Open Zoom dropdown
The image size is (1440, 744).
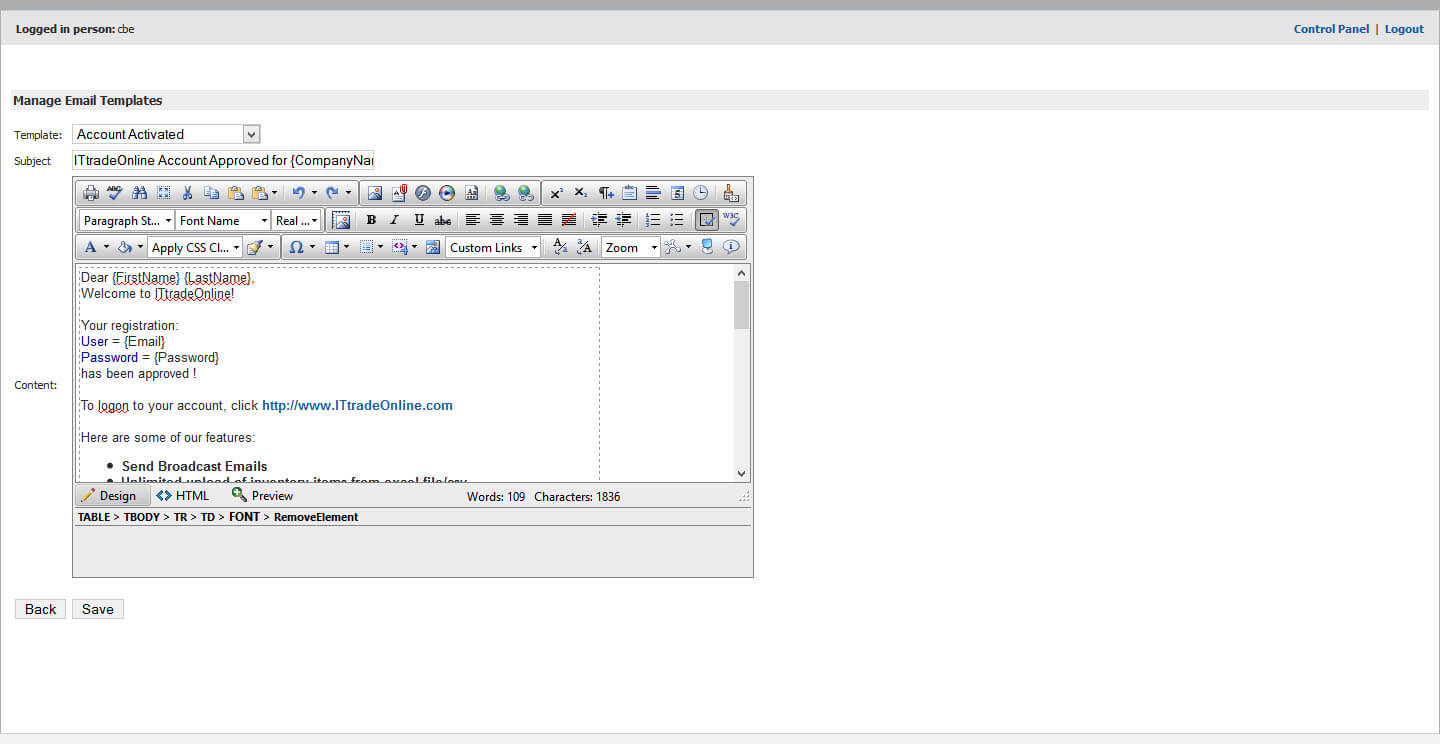(631, 247)
